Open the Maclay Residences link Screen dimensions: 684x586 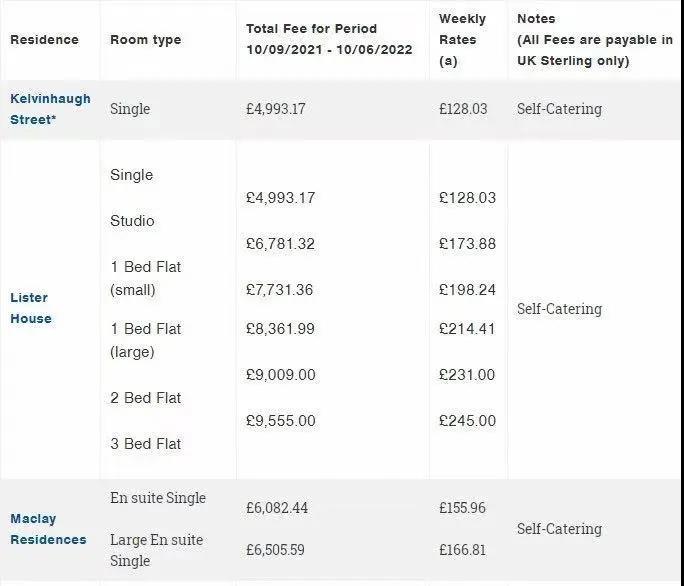48,529
